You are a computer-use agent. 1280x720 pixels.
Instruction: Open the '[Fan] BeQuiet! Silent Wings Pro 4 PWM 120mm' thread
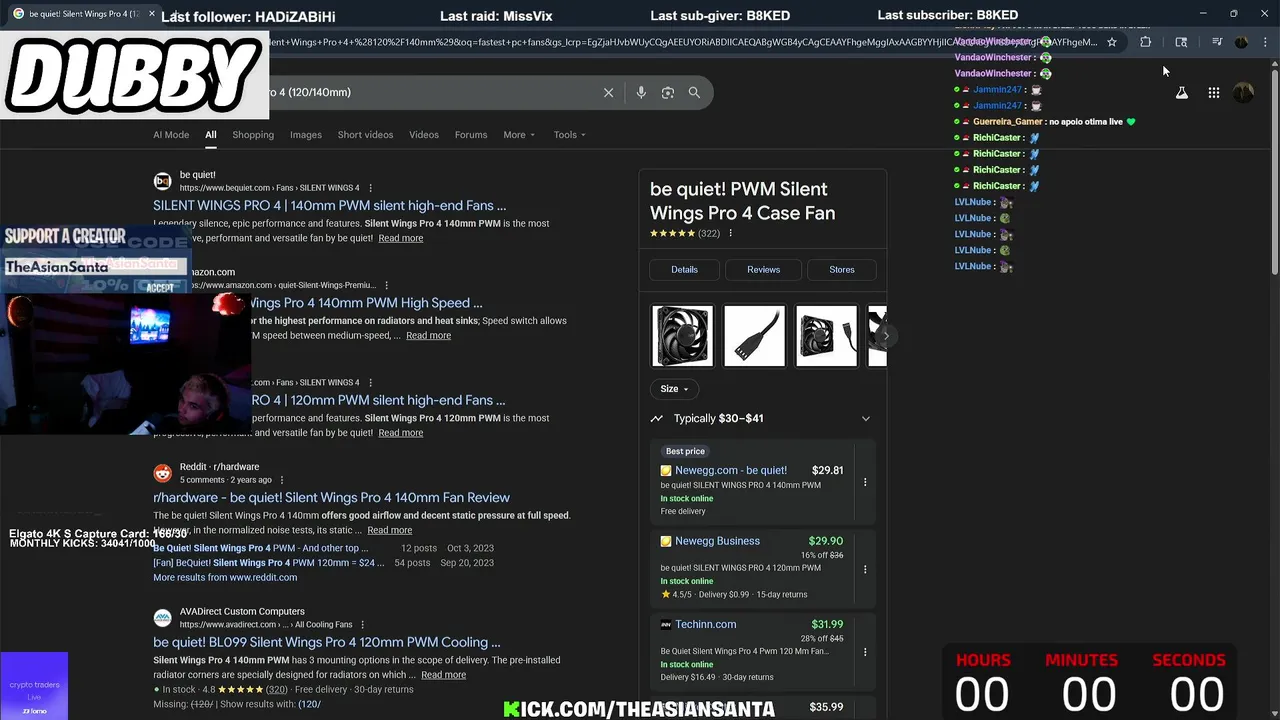(x=269, y=563)
